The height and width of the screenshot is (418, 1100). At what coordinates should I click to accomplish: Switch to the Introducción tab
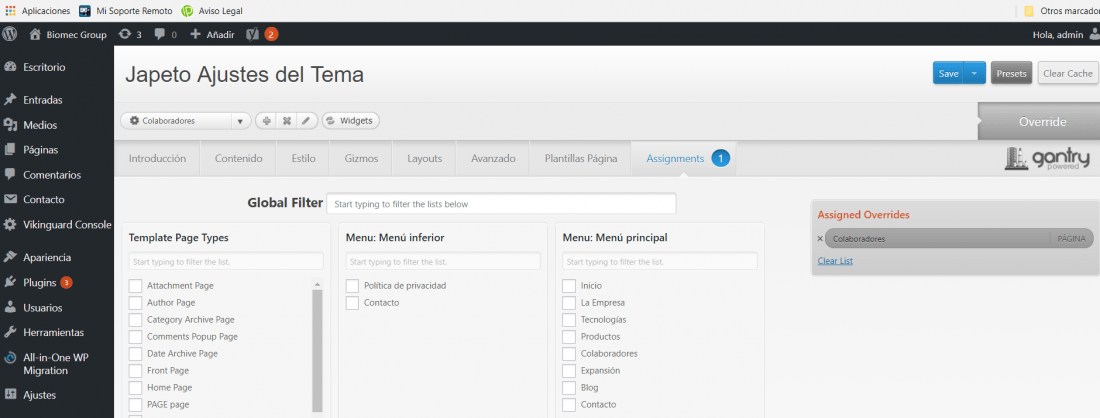click(x=157, y=159)
